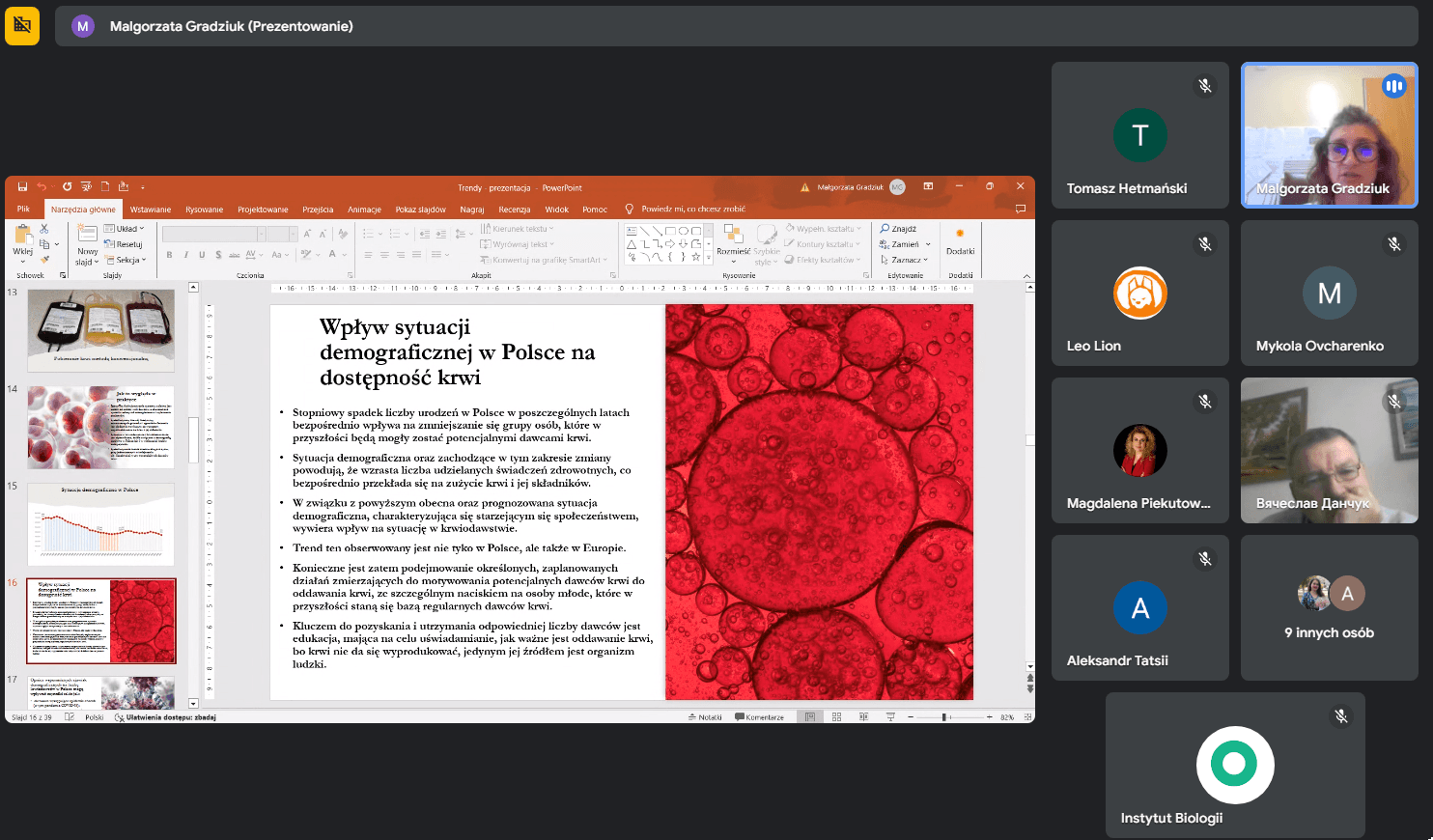This screenshot has height=840, width=1433.
Task: Open Customize Quick Access Toolbar arrow
Action: [x=142, y=187]
